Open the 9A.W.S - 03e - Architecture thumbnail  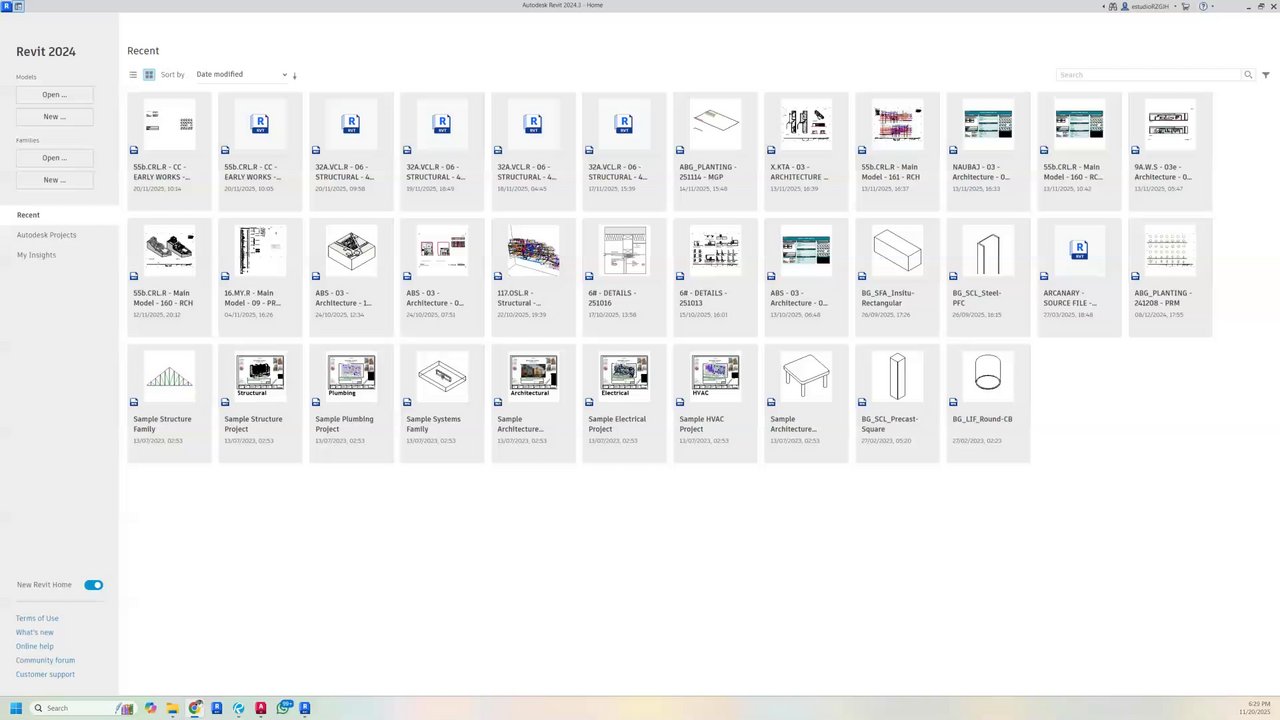(1170, 124)
